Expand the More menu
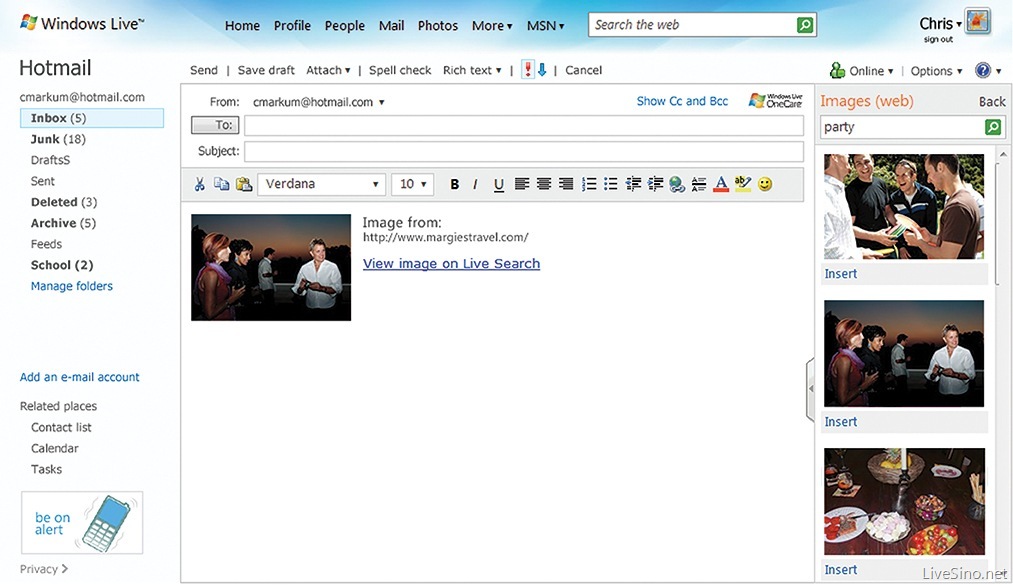Image resolution: width=1013 pixels, height=585 pixels. pyautogui.click(x=492, y=26)
